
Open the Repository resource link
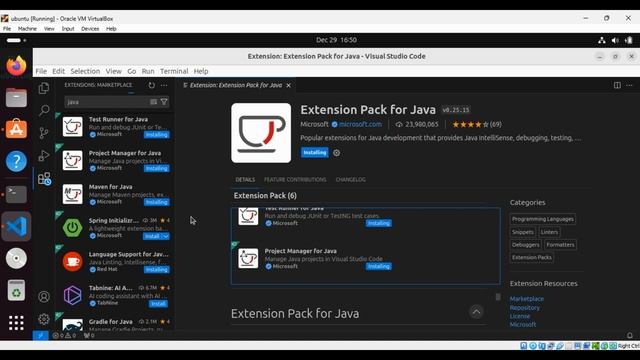pyautogui.click(x=524, y=308)
